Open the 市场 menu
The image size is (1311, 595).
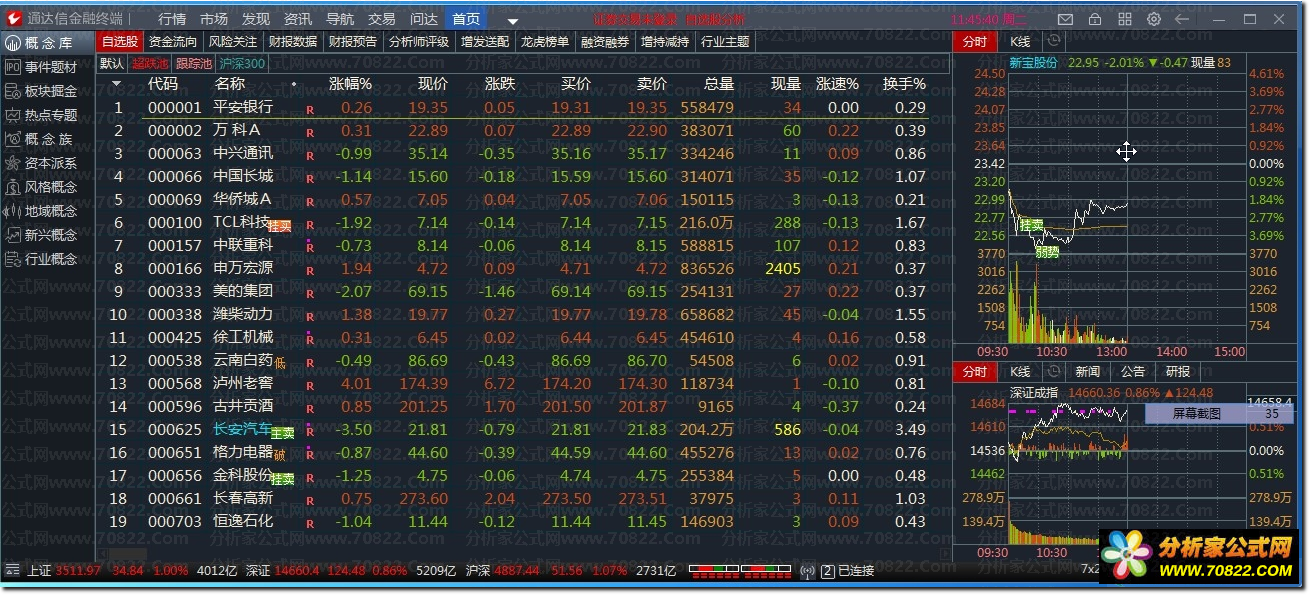pos(214,19)
